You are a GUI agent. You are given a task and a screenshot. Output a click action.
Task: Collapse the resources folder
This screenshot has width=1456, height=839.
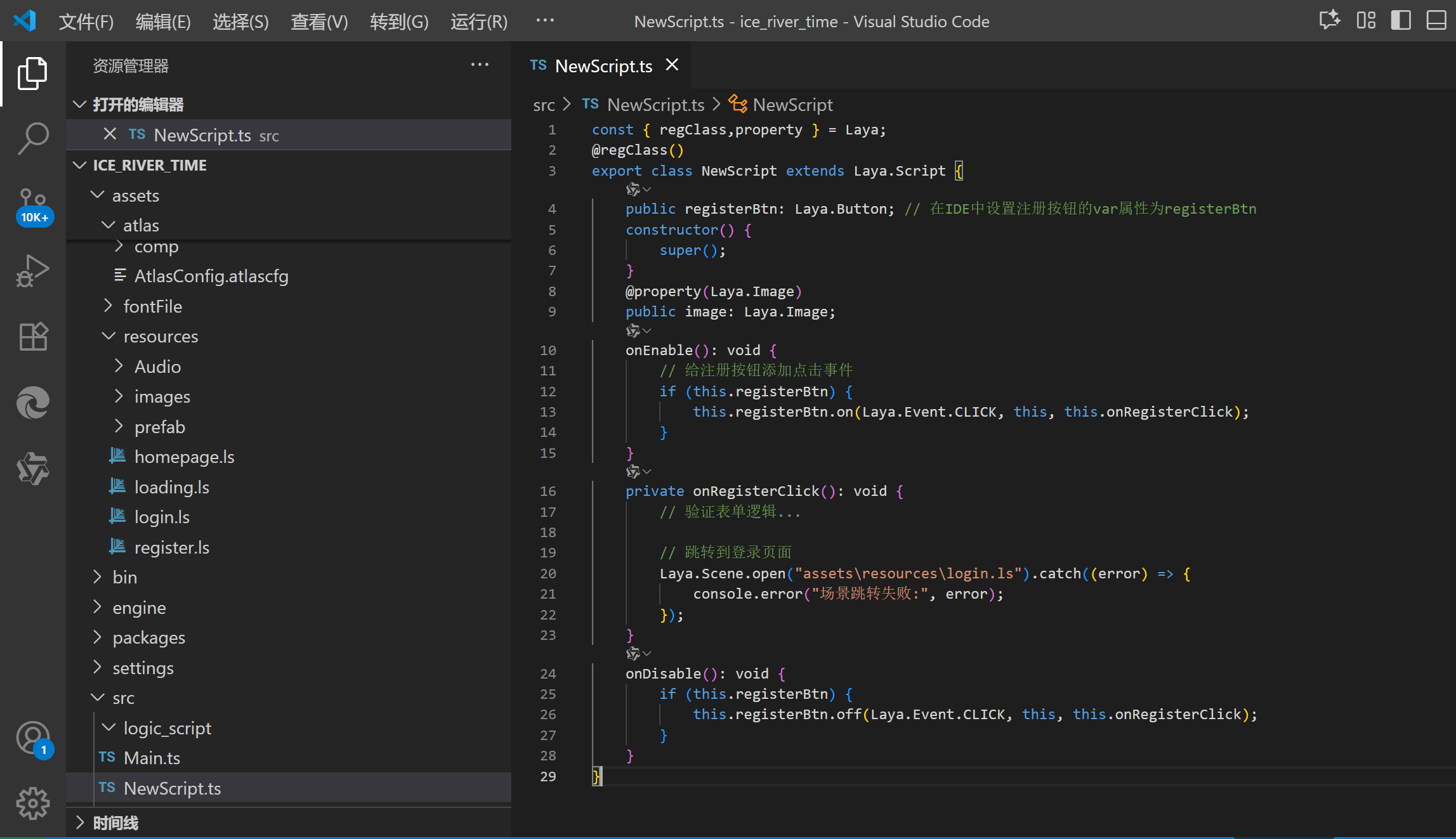pos(160,336)
